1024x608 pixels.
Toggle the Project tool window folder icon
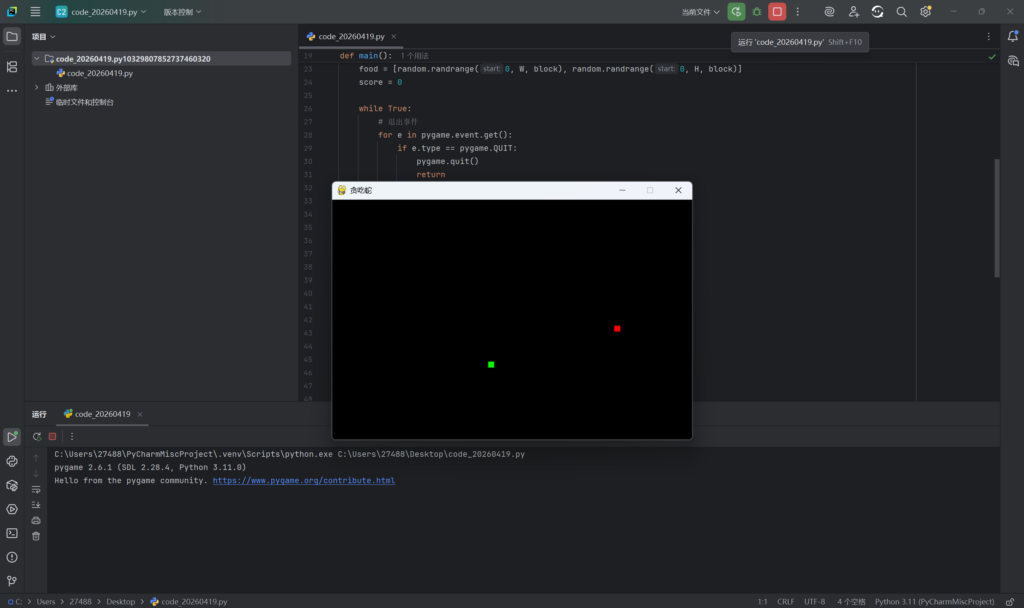point(12,36)
